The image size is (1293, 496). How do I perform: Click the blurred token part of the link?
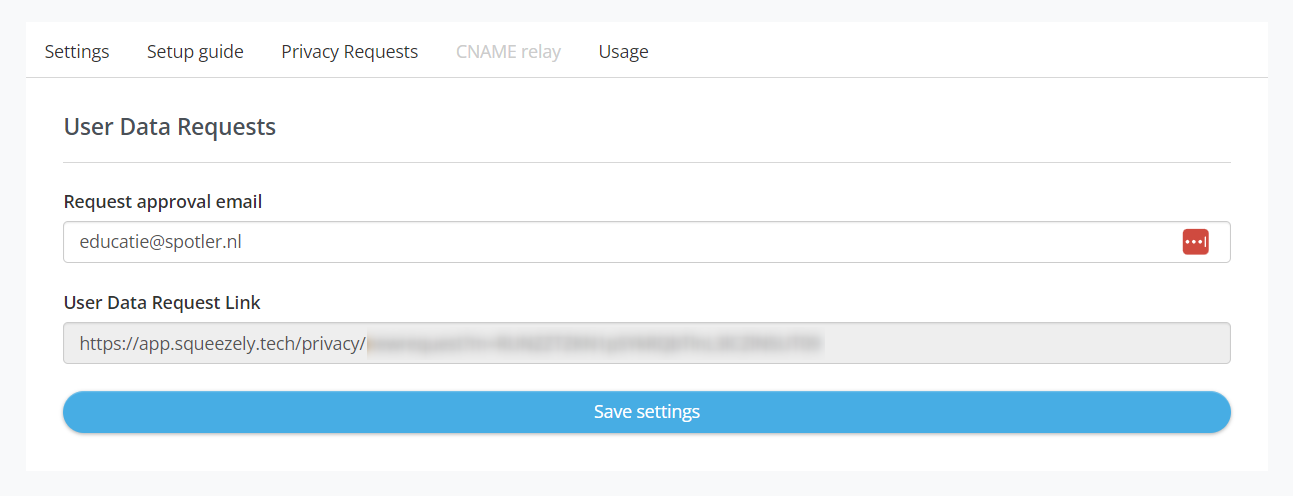594,343
